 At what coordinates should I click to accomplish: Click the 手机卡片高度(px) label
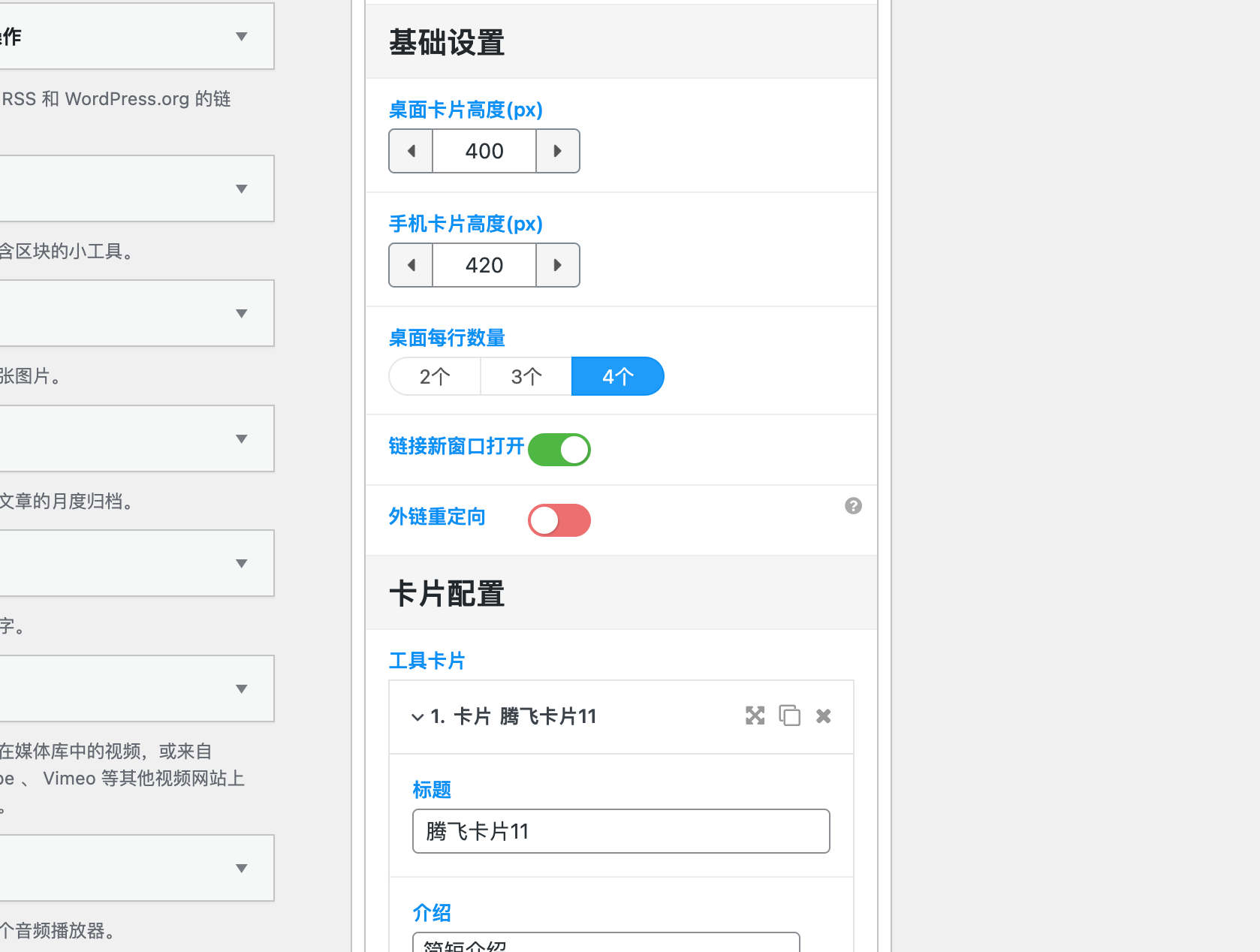(466, 224)
